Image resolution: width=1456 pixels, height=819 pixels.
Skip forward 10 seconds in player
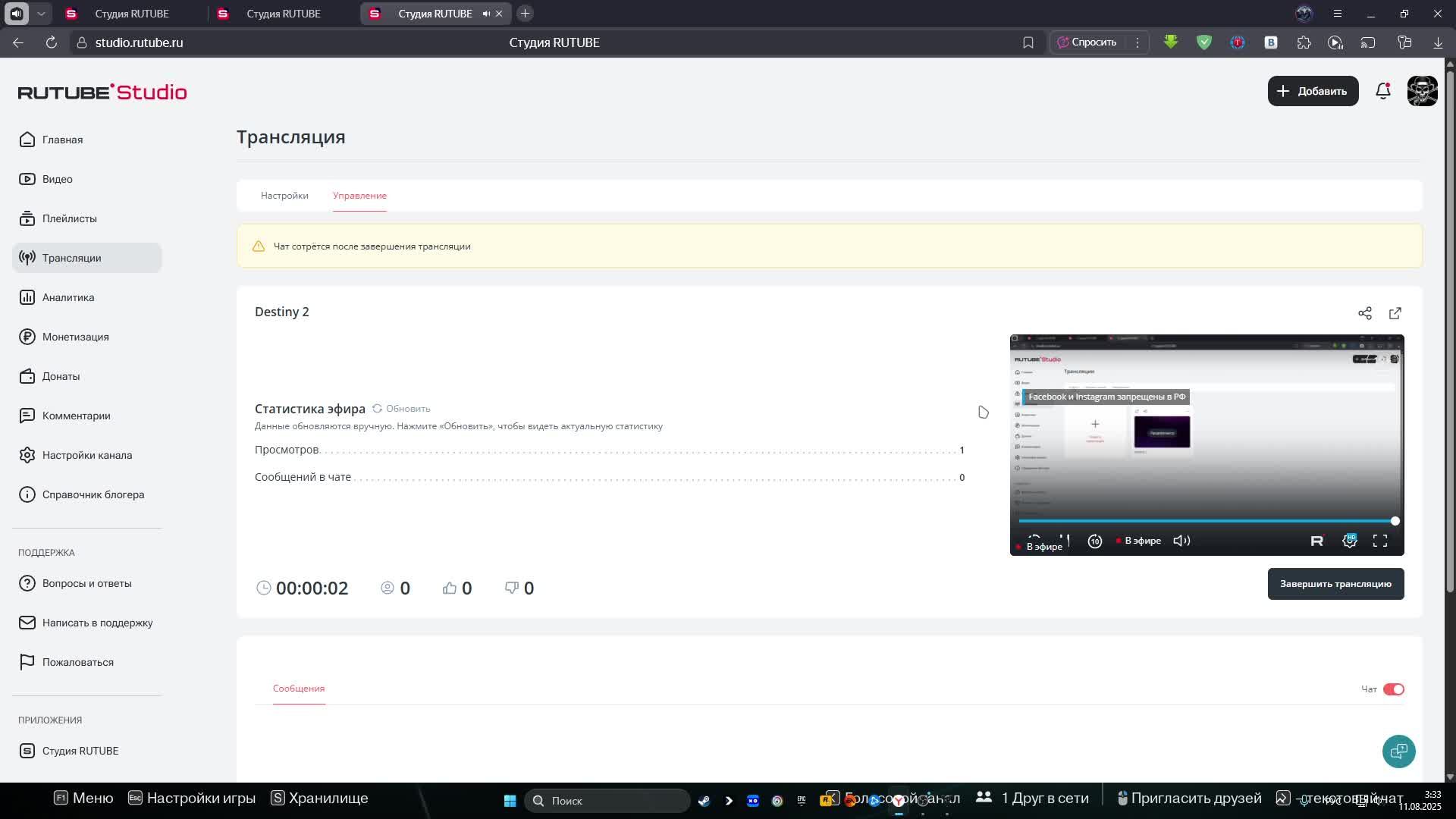point(1095,541)
